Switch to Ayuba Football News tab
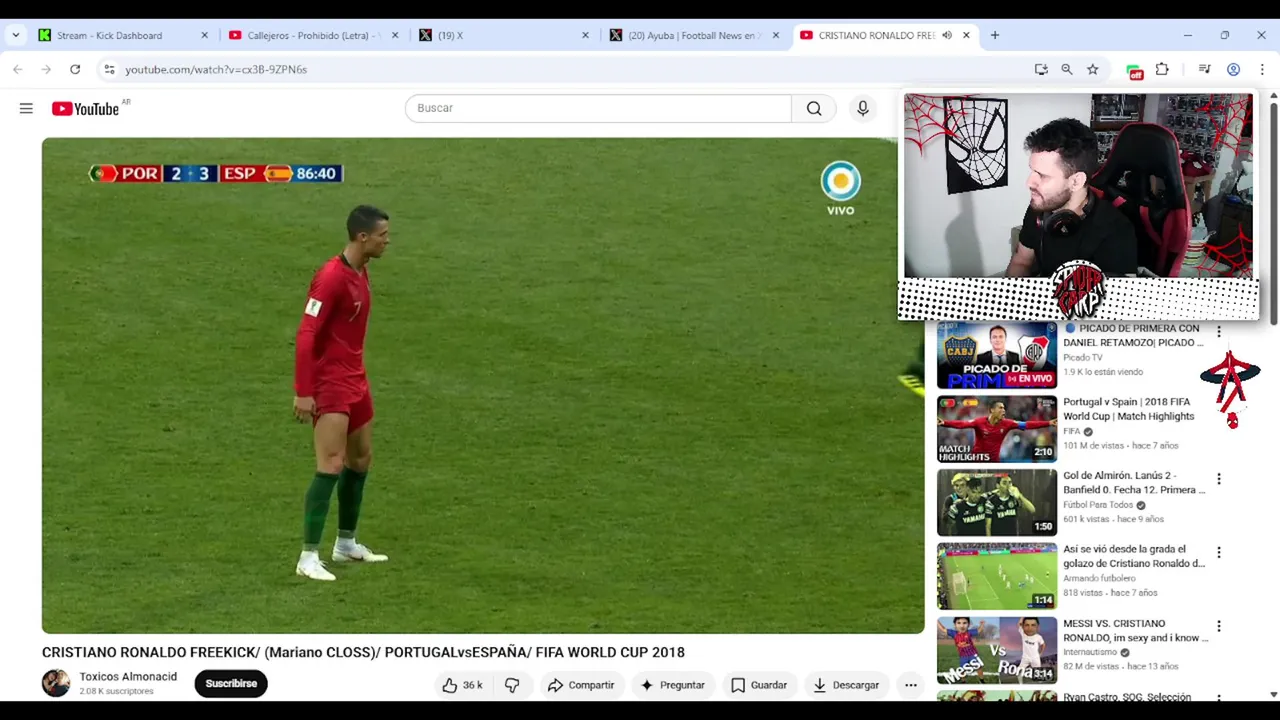Screen dimensions: 1280x720 pyautogui.click(x=694, y=35)
